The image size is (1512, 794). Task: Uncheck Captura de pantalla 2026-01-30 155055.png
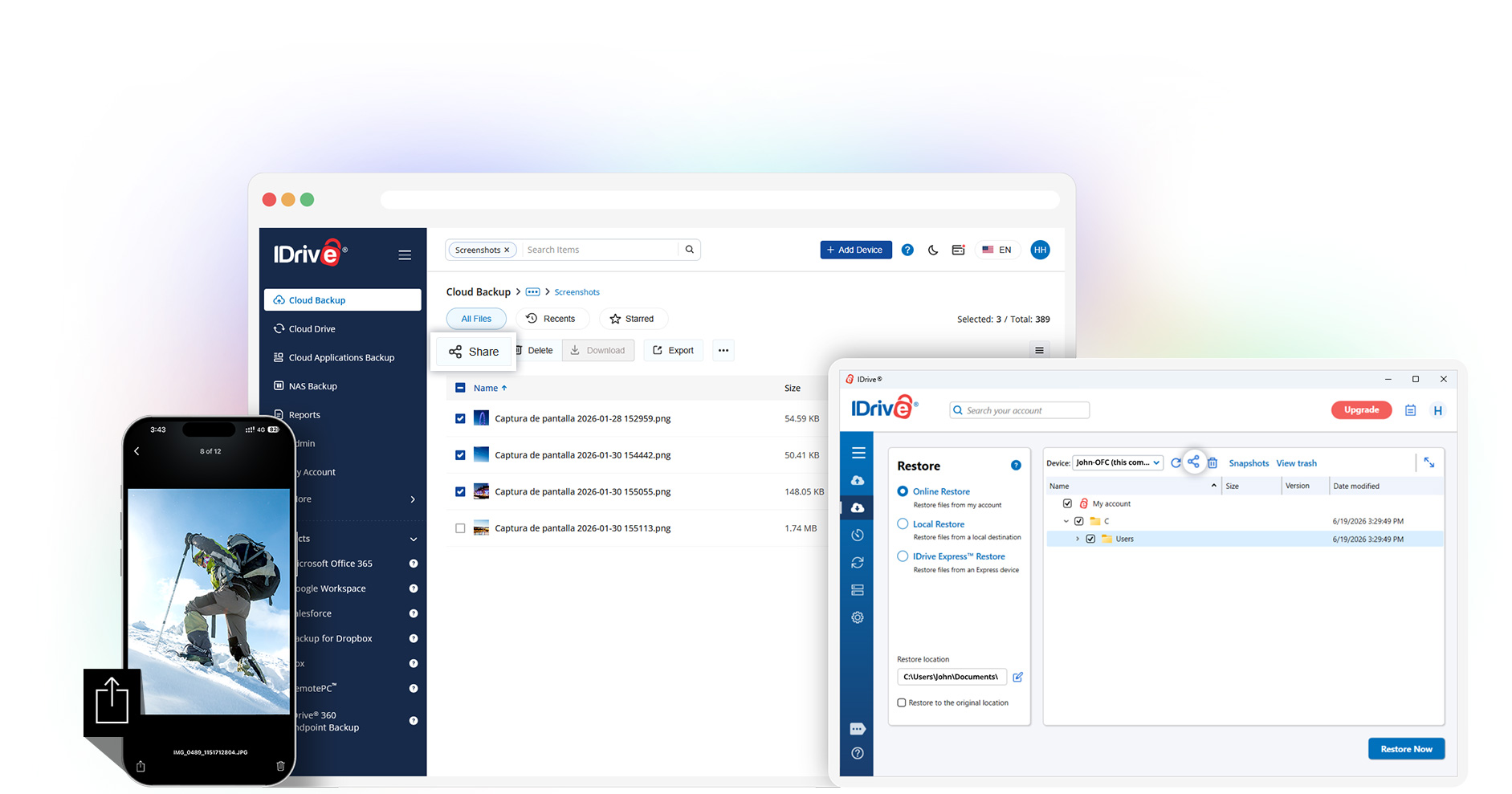460,491
